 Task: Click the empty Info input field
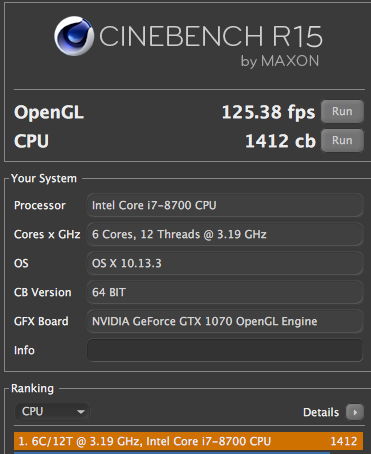pyautogui.click(x=225, y=350)
